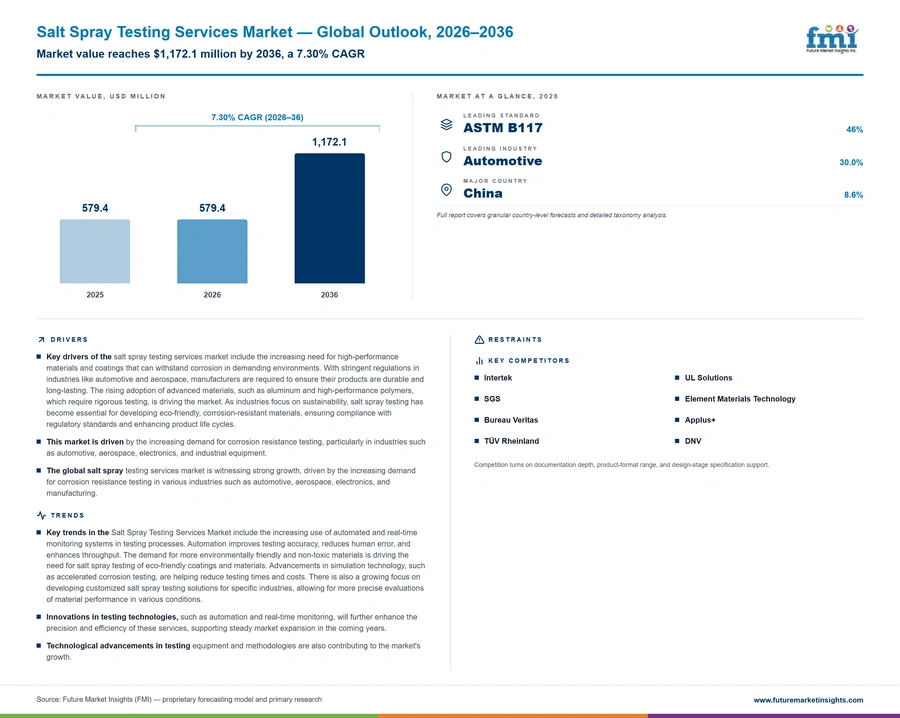Viewport: 900px width, 718px height.
Task: Click the 2025 axis label
Action: click(x=95, y=294)
